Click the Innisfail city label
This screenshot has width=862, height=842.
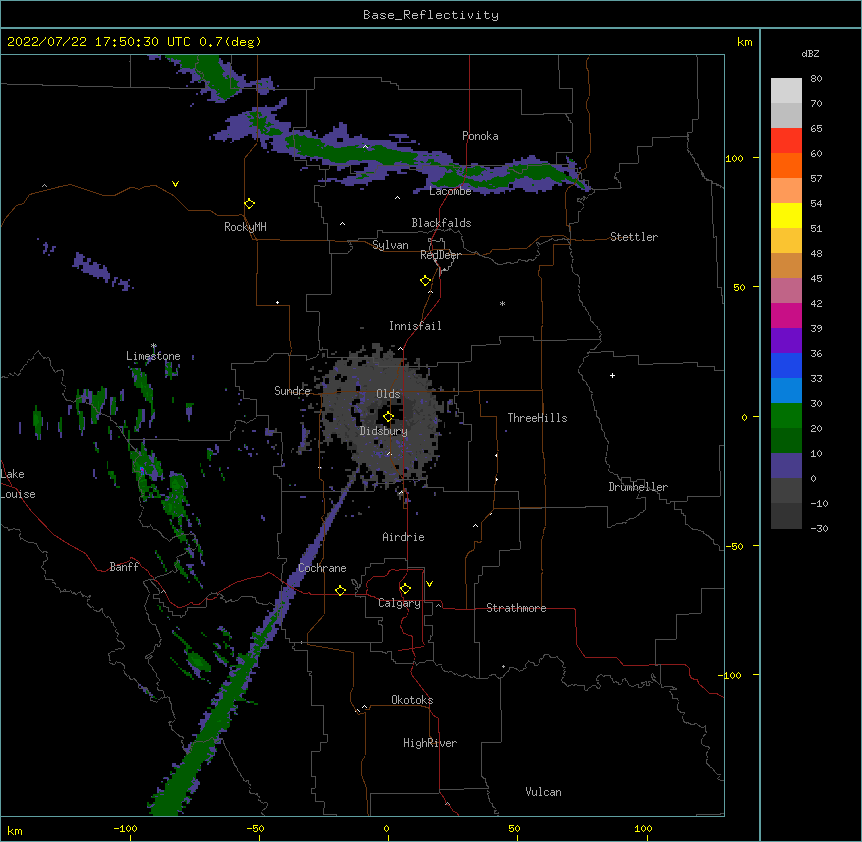415,326
